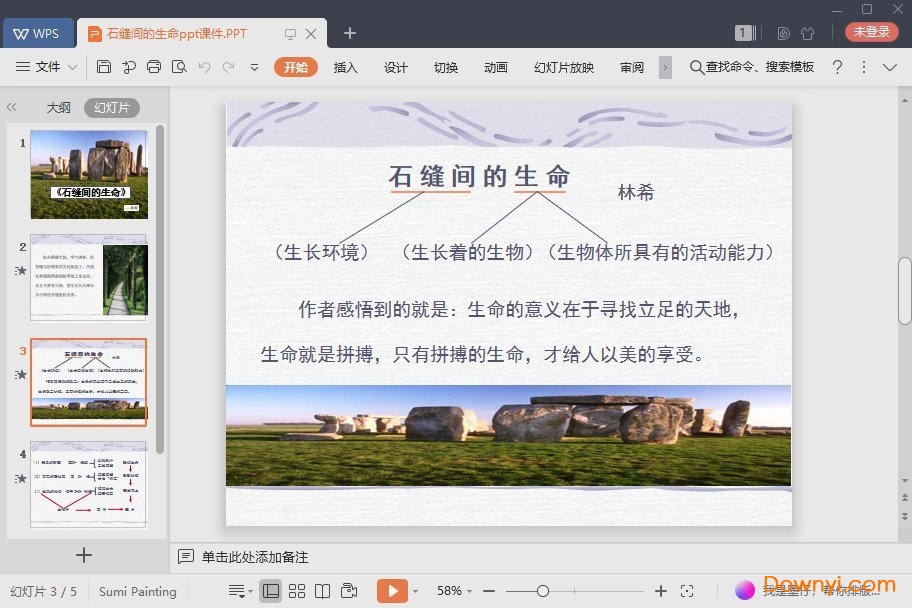Click the fit slide to window icon
This screenshot has width=912, height=608.
687,591
